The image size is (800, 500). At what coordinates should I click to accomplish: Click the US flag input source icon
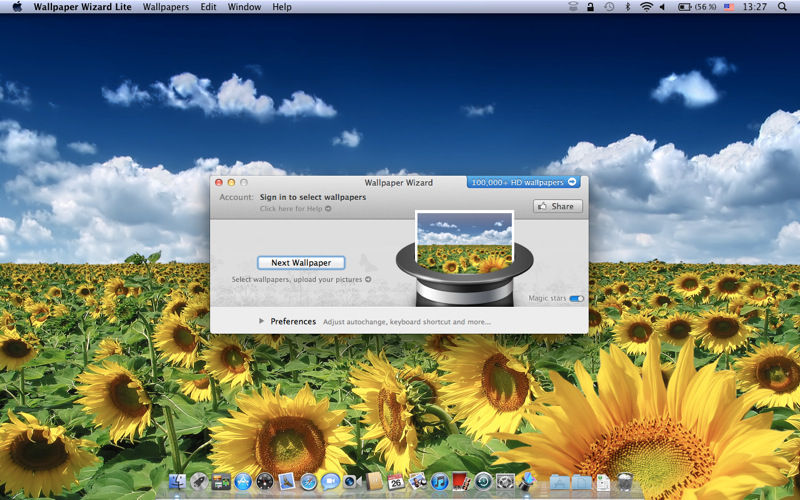click(729, 7)
